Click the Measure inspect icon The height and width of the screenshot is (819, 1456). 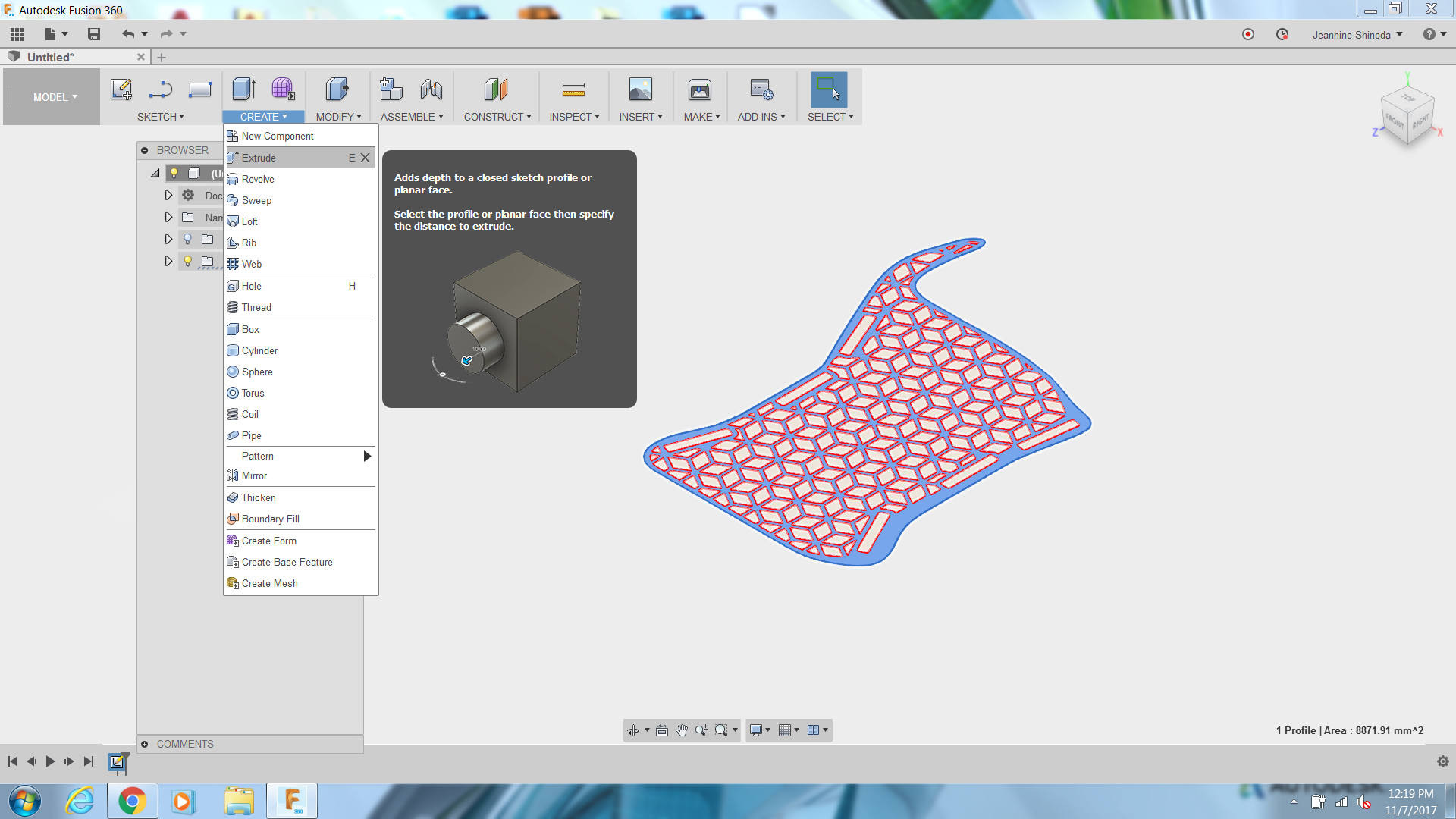tap(573, 90)
